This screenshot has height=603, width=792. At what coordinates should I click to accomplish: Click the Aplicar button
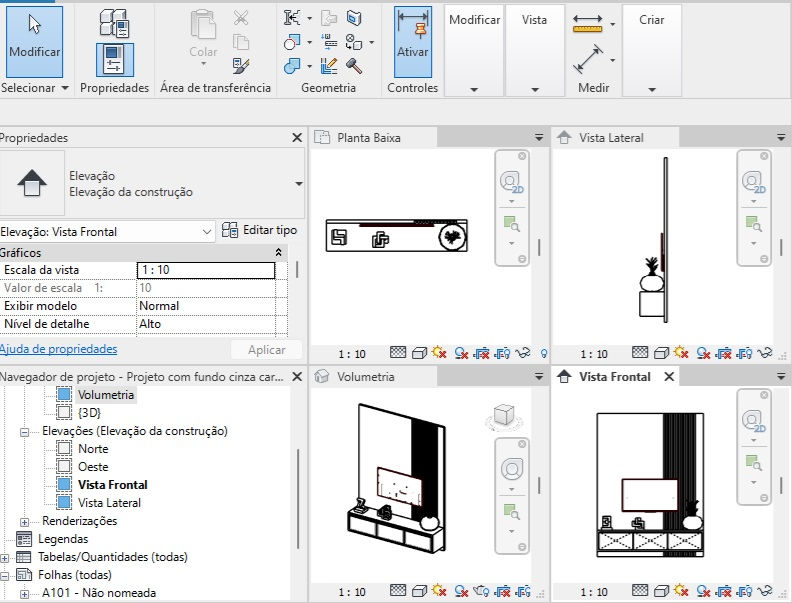click(x=266, y=349)
